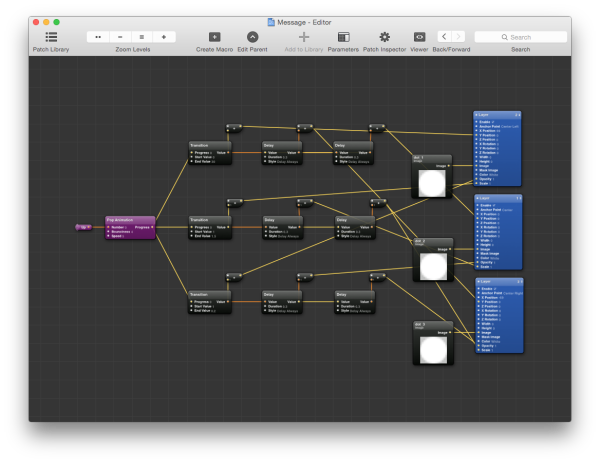Reset zoom to actual size
The height and width of the screenshot is (463, 600).
[142, 37]
